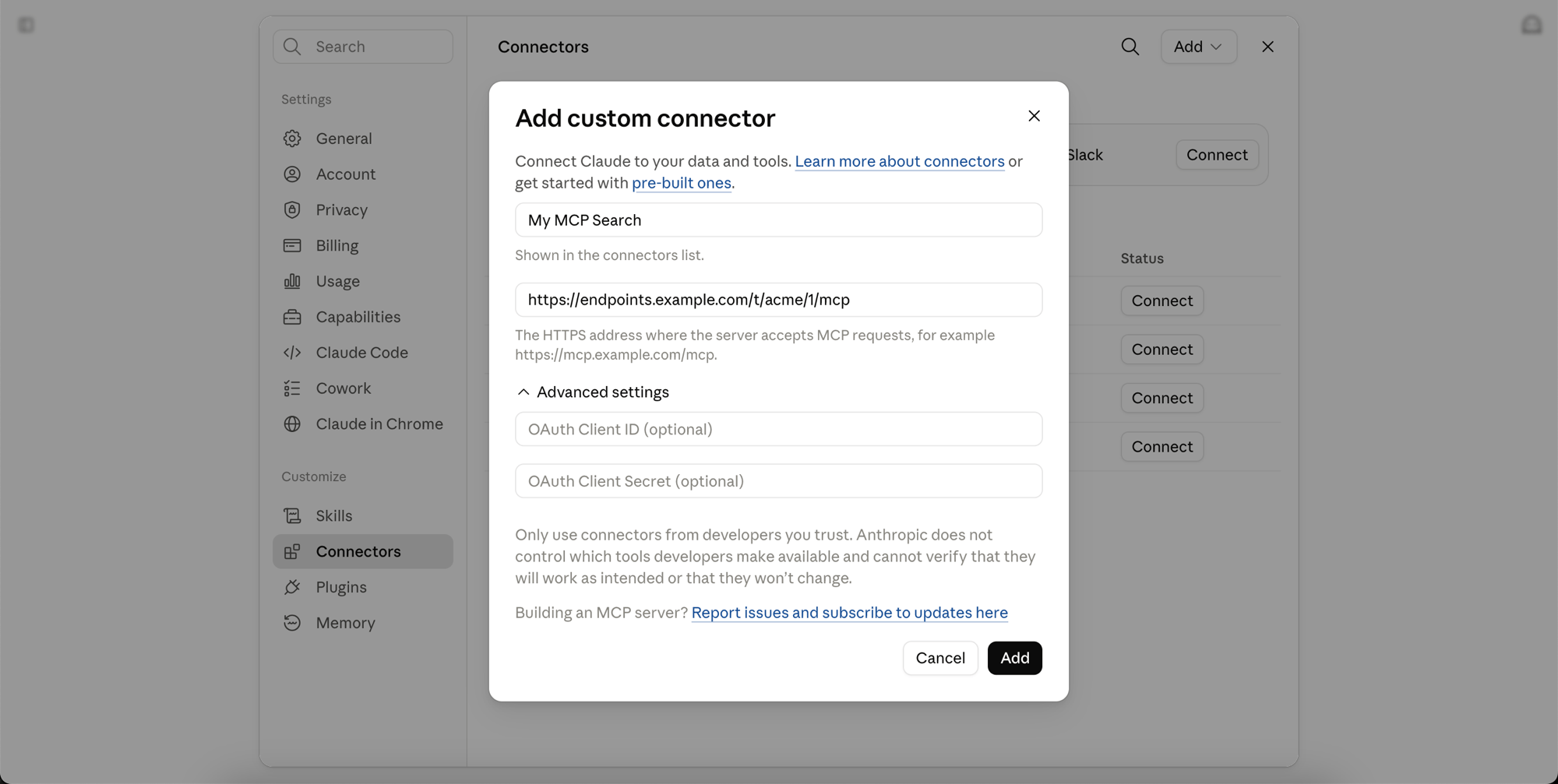1558x784 pixels.
Task: Close the Add custom connector dialog
Action: 1034,116
